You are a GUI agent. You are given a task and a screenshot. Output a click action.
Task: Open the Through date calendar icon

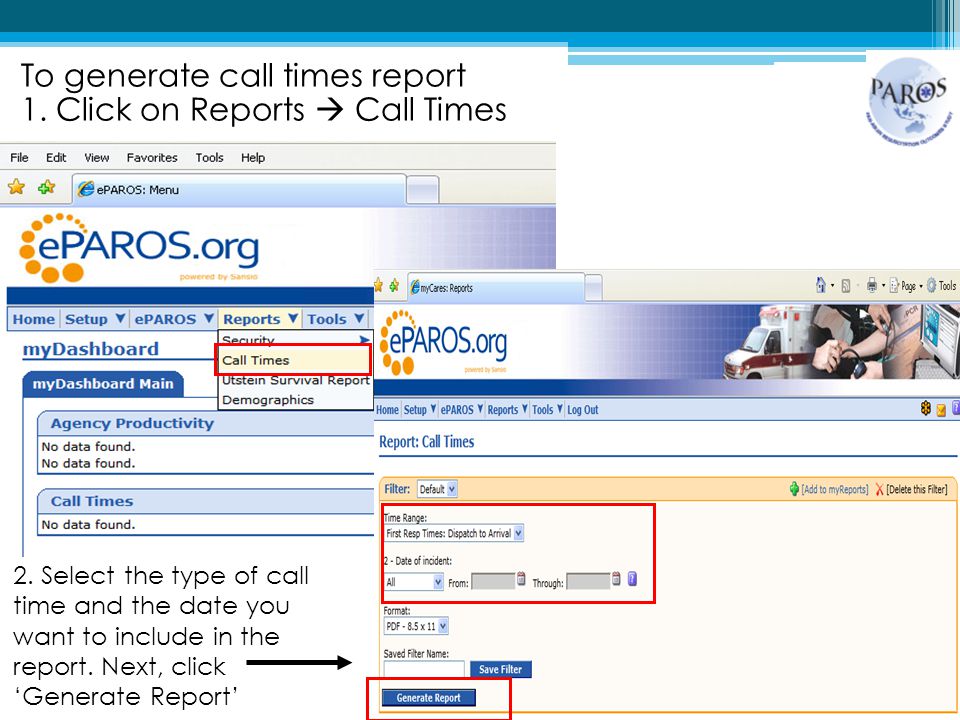[616, 579]
